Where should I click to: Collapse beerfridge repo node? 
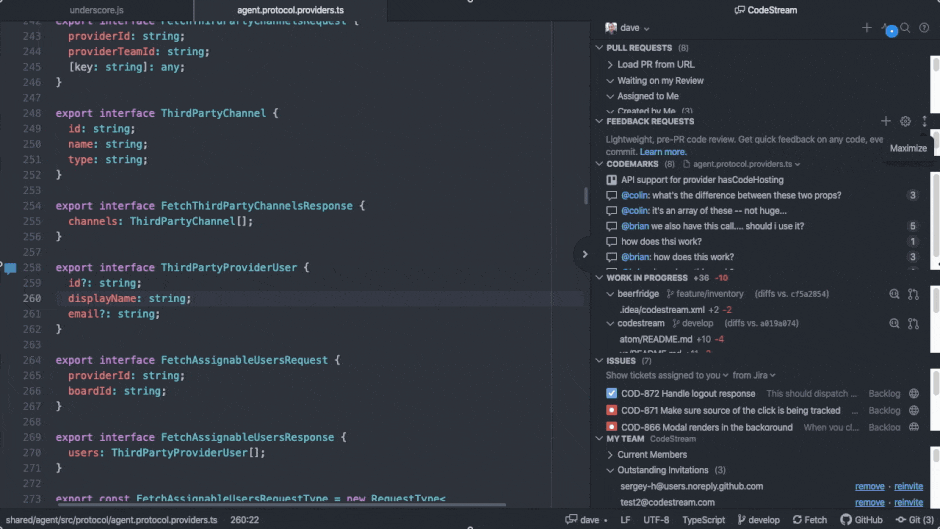click(610, 294)
